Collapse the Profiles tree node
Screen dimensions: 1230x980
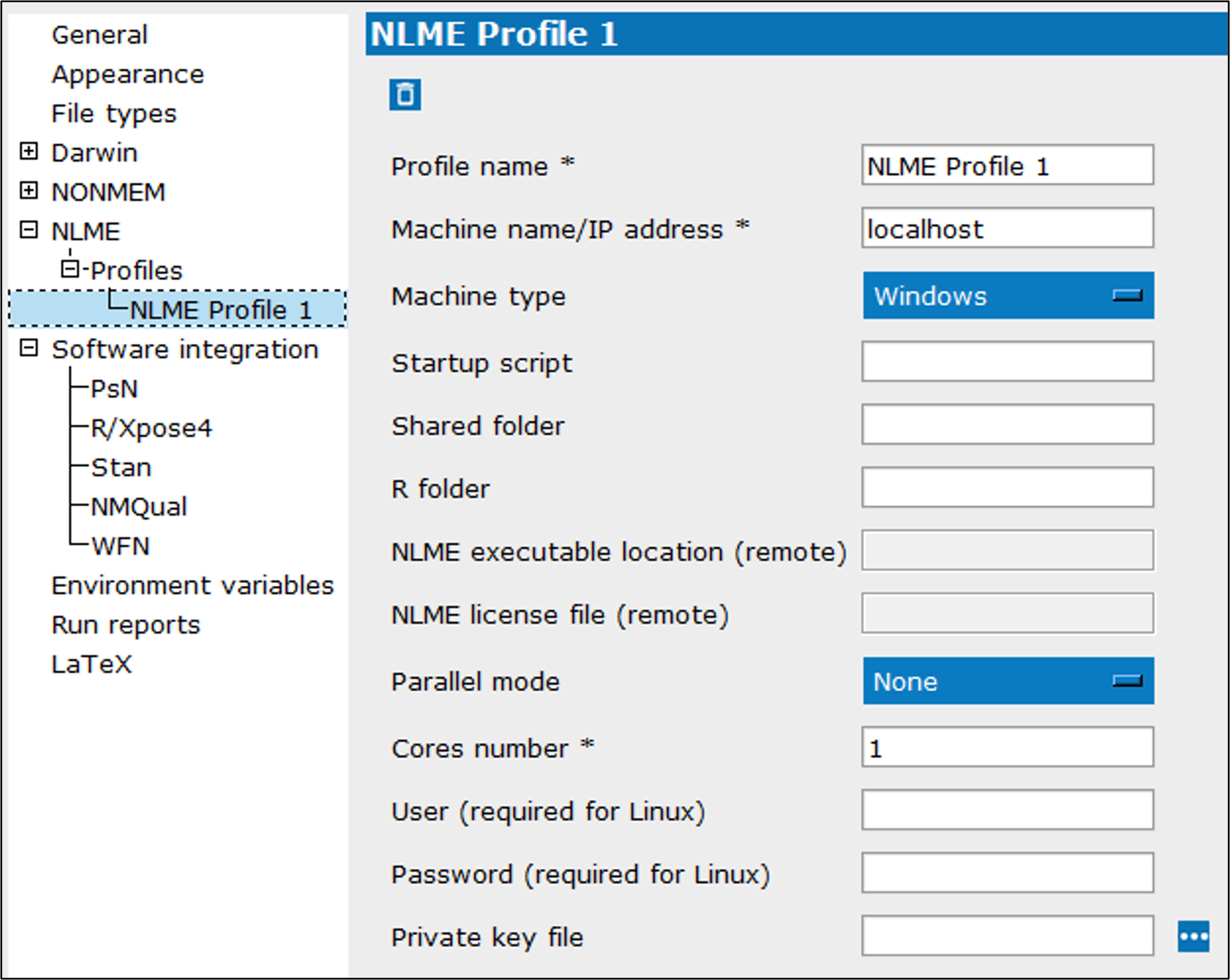click(70, 269)
